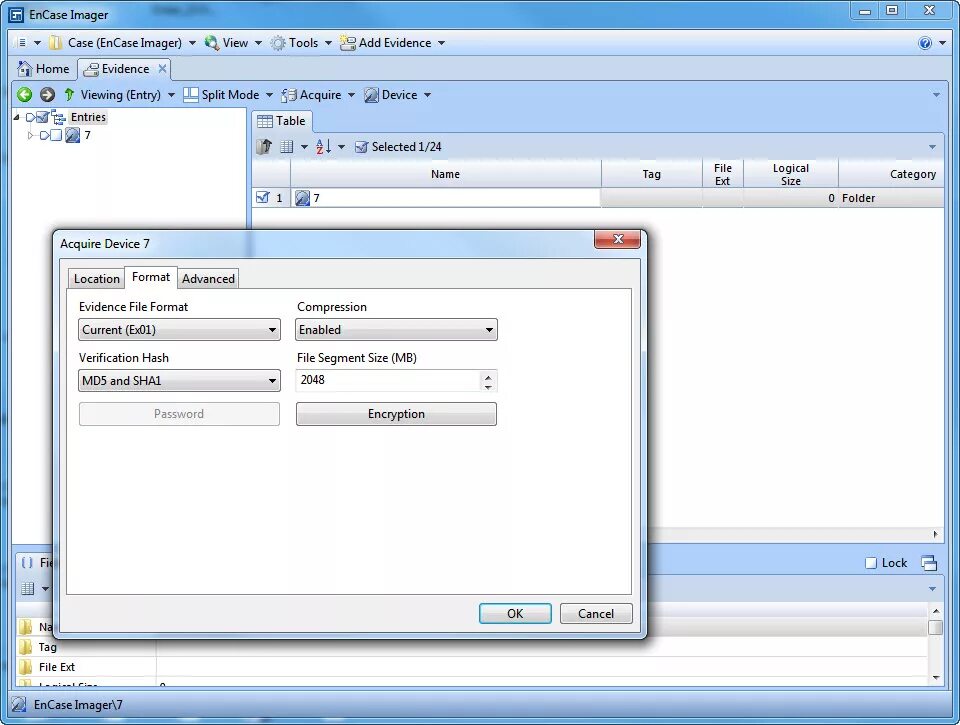Viewport: 960px width, 725px height.
Task: Click the Selected 1/24 indicator
Action: point(399,146)
